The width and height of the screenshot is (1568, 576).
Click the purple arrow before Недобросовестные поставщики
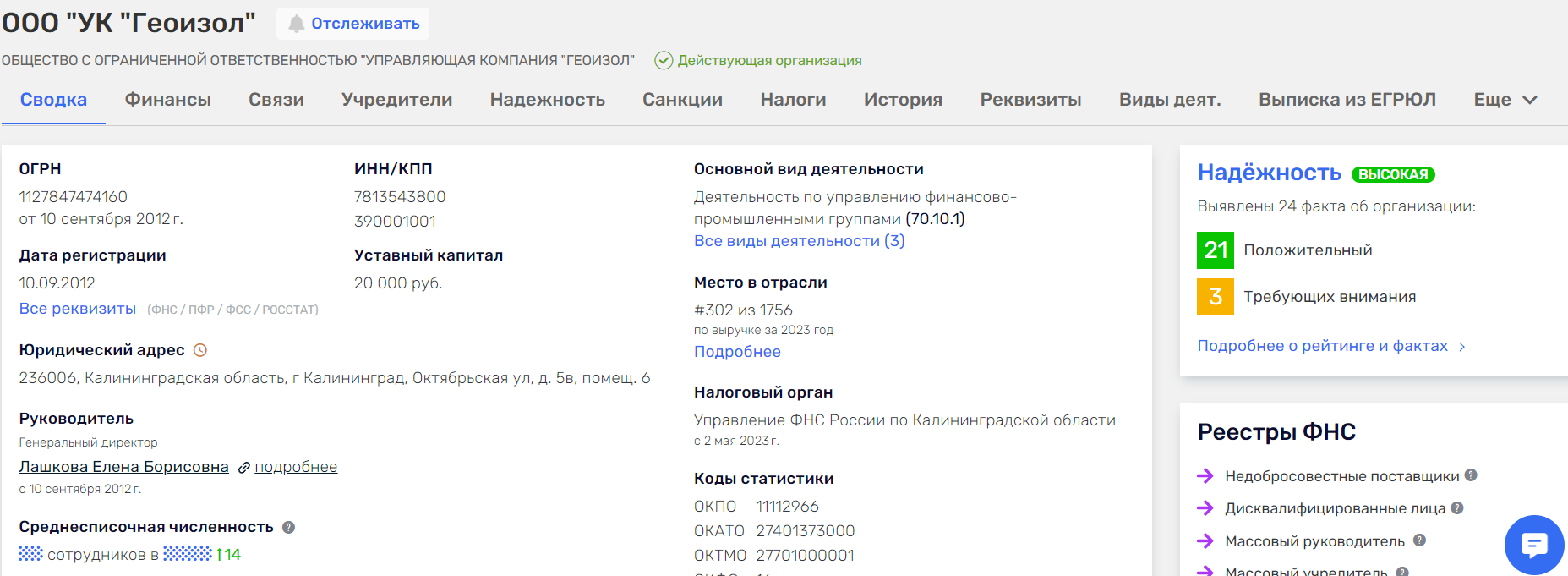coord(1205,476)
